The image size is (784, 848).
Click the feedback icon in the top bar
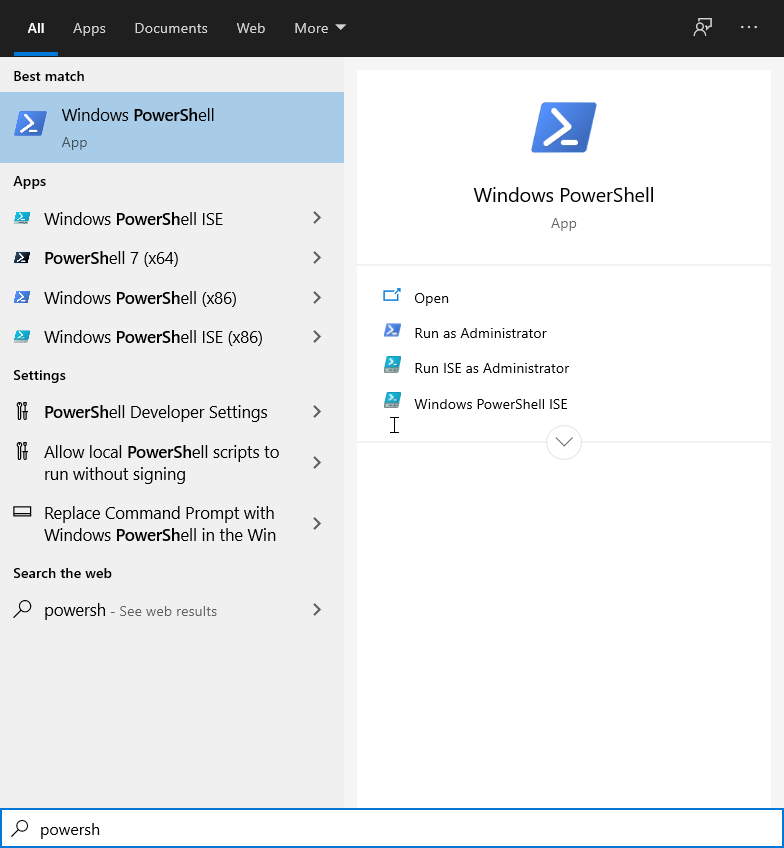[x=702, y=28]
